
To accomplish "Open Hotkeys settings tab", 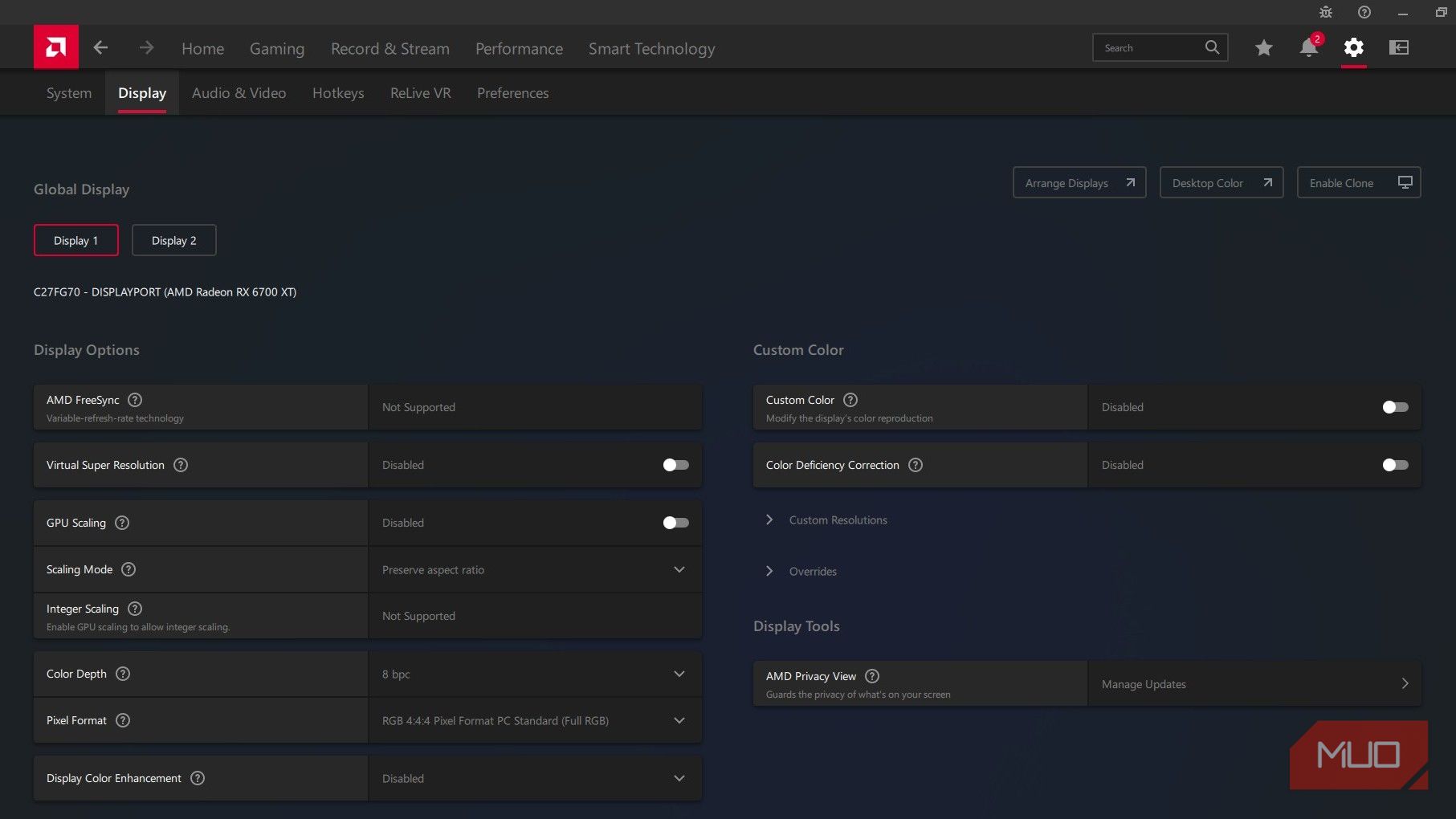I will point(338,93).
